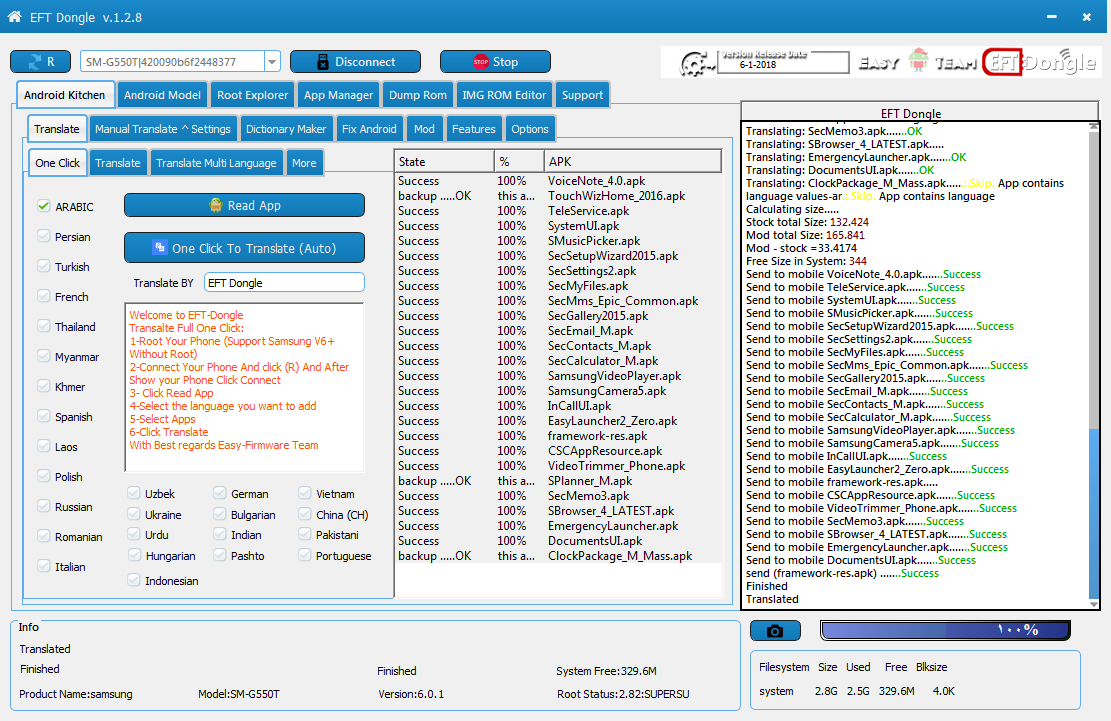Enable the Uzbek checkbox
Image resolution: width=1111 pixels, height=721 pixels.
click(134, 493)
